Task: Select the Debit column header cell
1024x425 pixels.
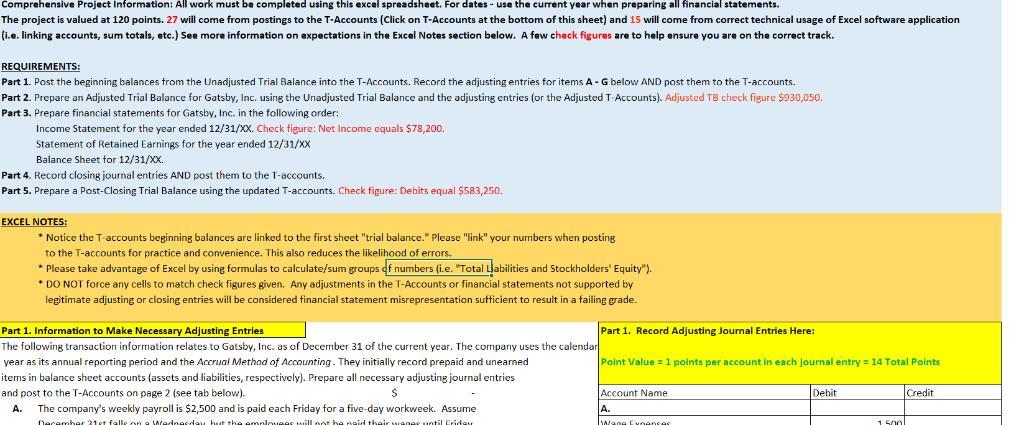Action: [x=857, y=393]
